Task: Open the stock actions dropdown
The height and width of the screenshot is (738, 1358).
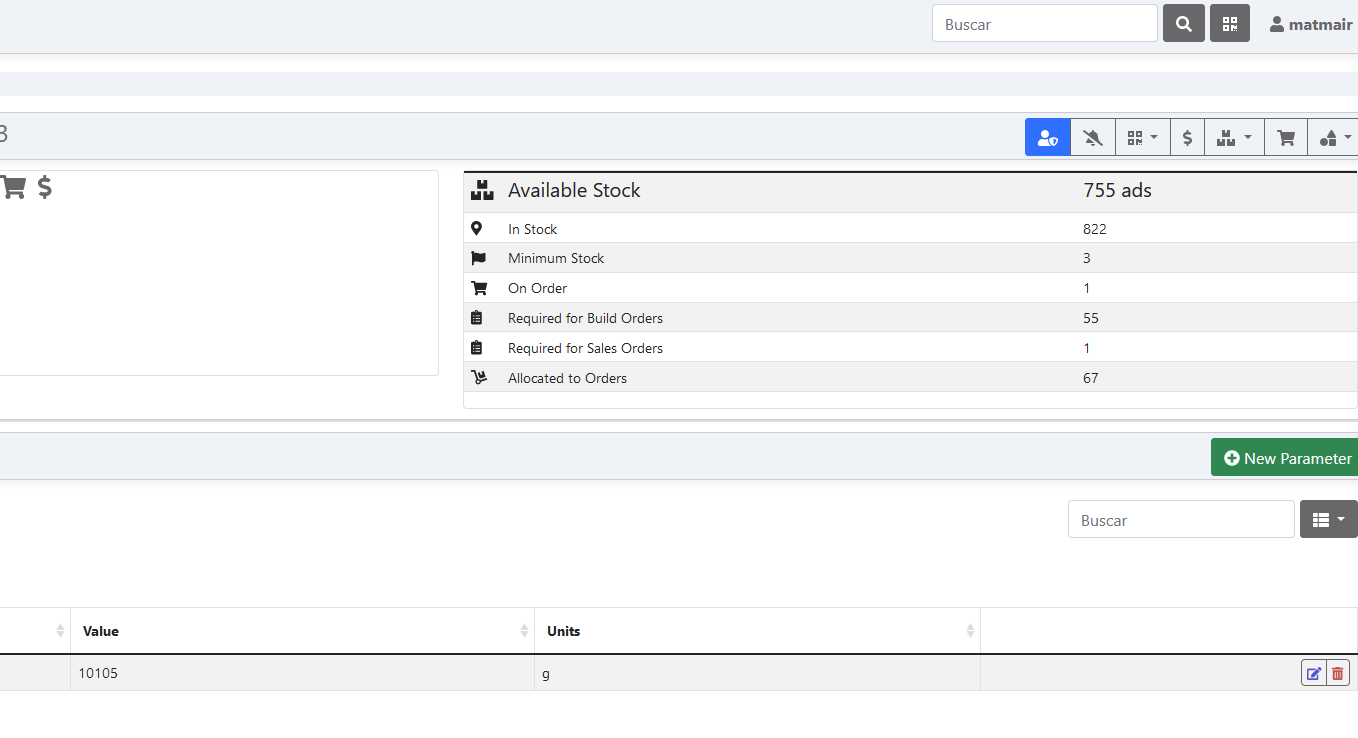Action: click(1233, 137)
